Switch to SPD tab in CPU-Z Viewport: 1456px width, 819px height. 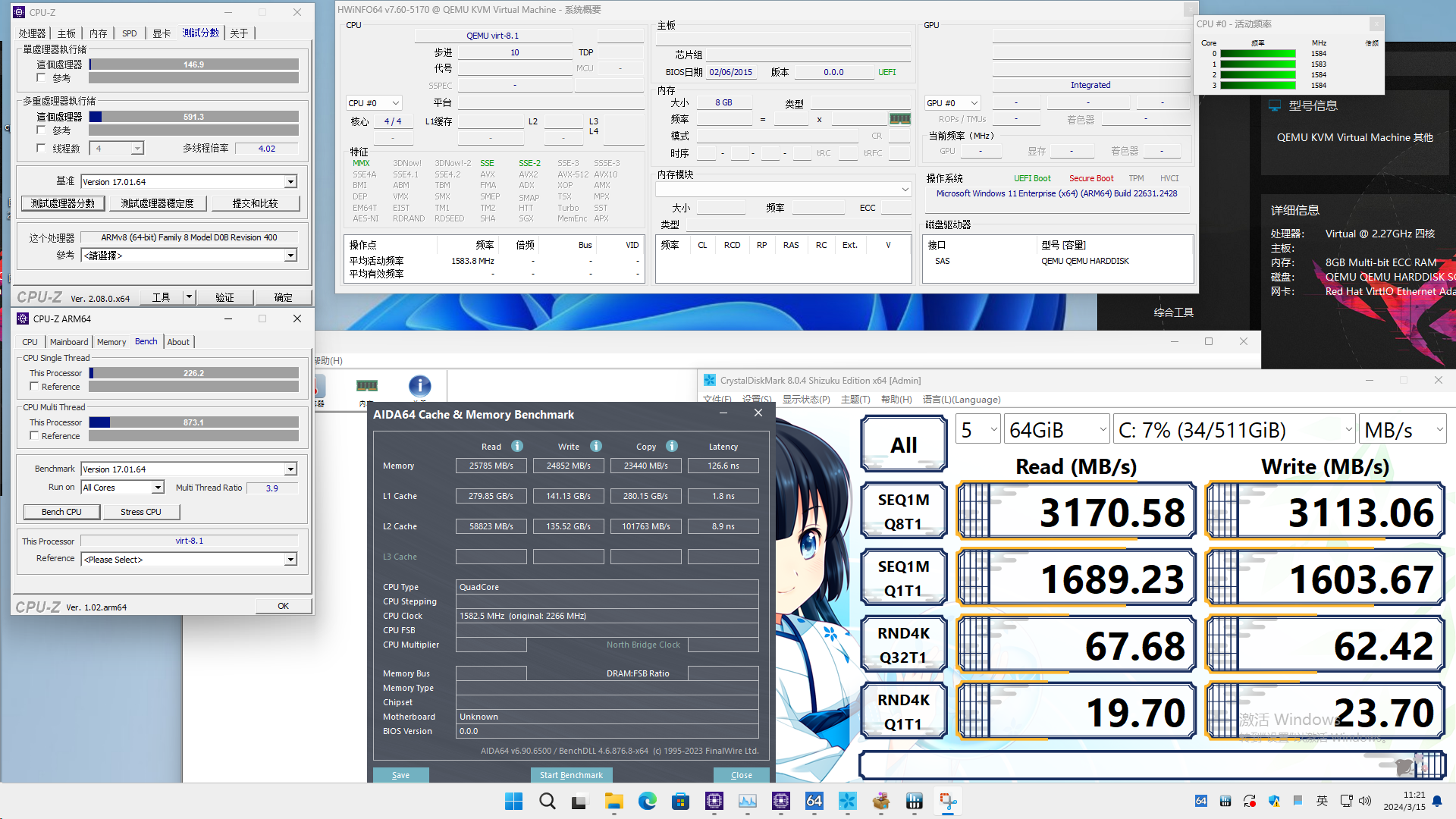click(130, 33)
